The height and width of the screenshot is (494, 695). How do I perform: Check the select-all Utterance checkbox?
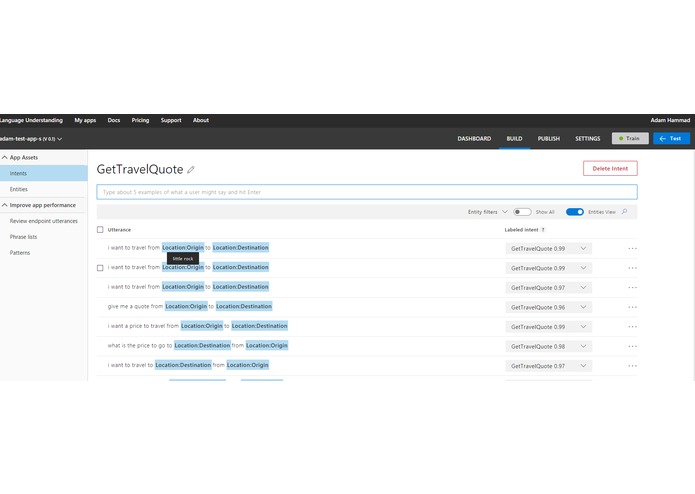tap(100, 229)
